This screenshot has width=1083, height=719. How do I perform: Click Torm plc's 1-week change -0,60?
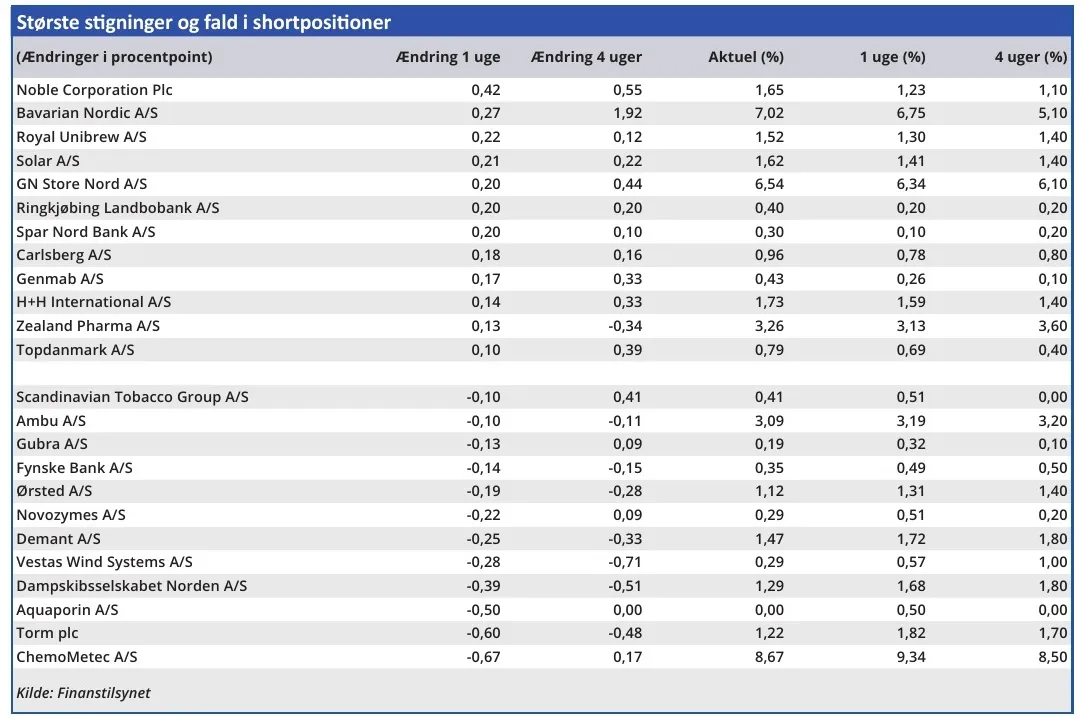[x=483, y=633]
